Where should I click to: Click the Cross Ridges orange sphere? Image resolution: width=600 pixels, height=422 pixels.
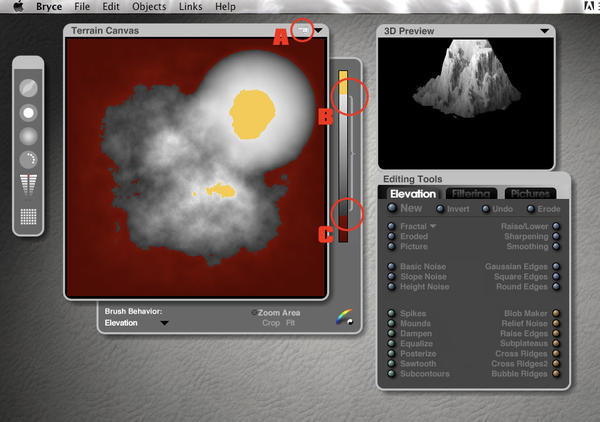556,353
